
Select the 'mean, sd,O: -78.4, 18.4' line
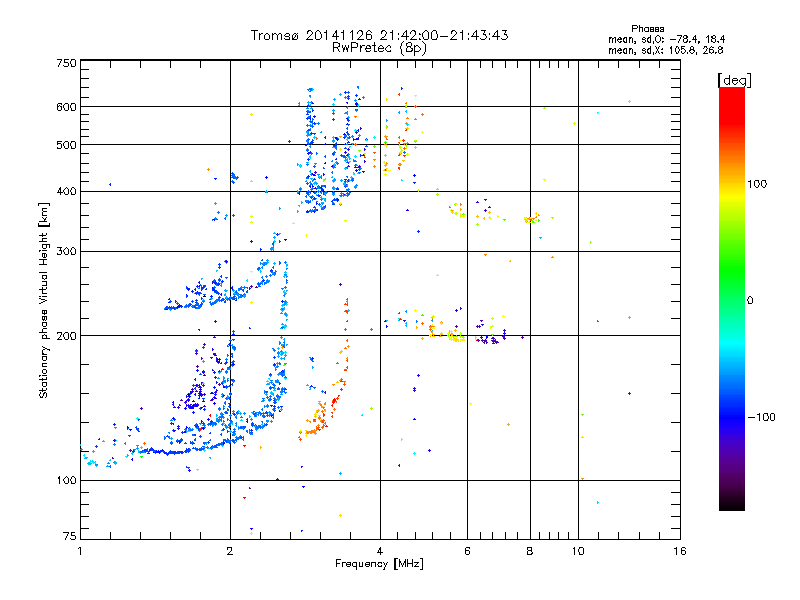666,39
